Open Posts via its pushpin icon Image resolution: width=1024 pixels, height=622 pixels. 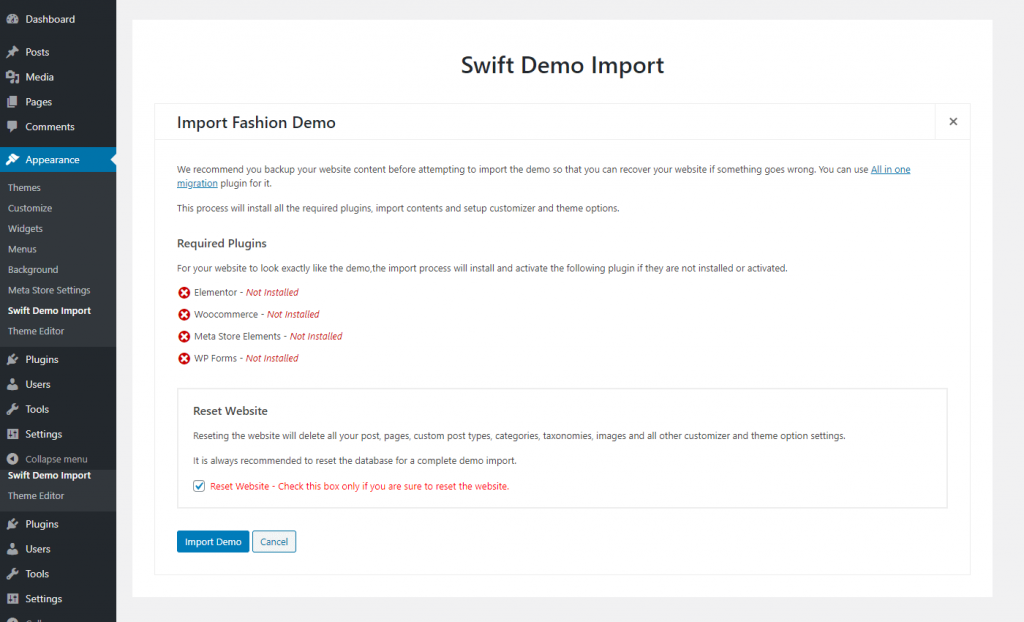[12, 52]
